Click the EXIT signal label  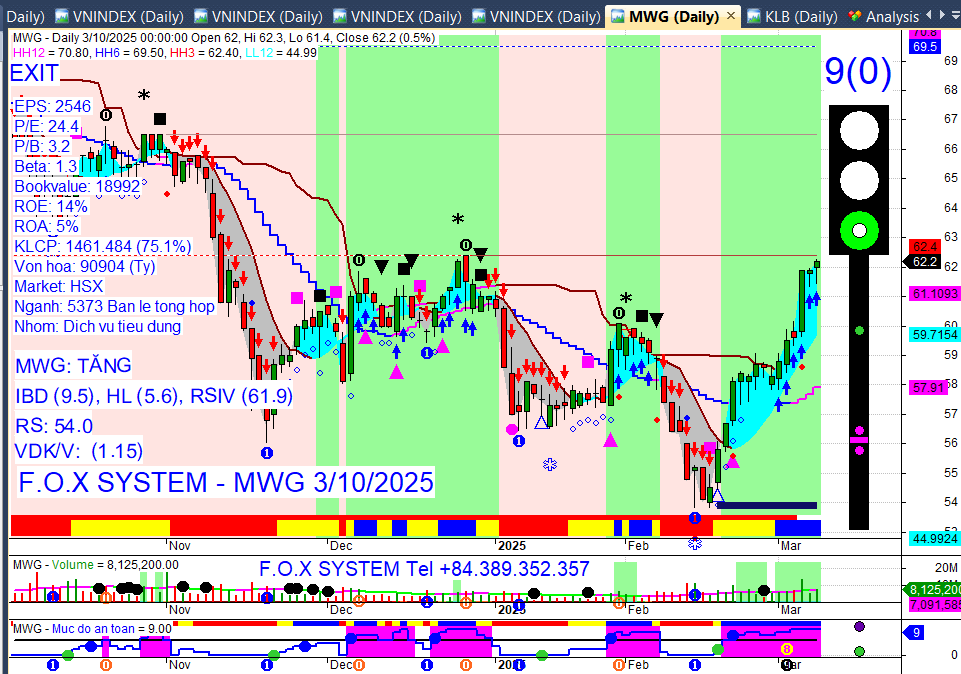(x=34, y=74)
